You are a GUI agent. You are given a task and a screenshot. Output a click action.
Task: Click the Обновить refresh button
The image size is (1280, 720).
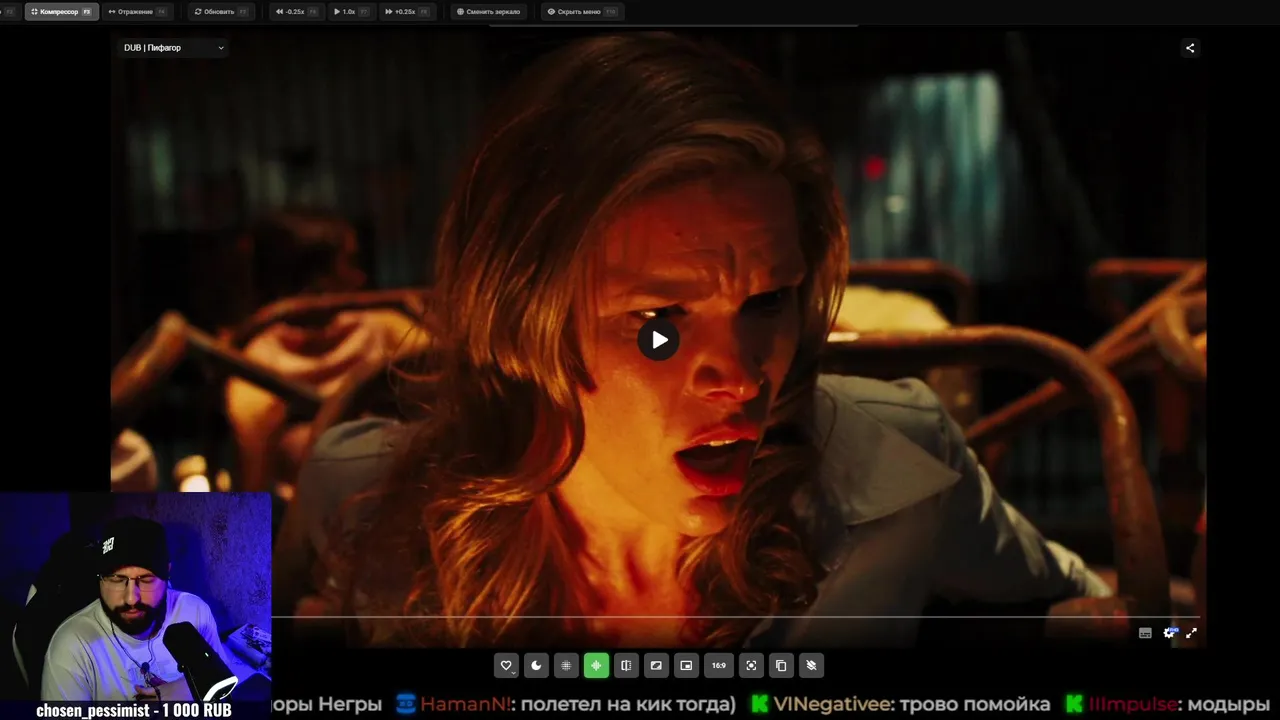(220, 12)
